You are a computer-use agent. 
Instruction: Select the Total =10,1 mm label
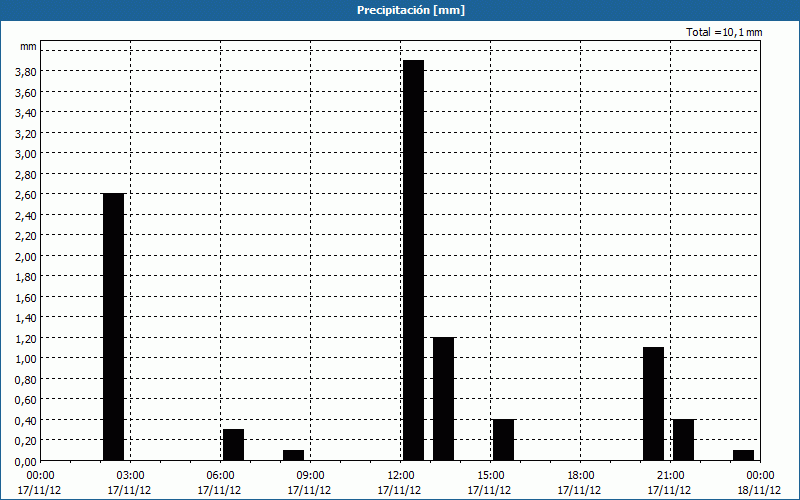(x=724, y=32)
